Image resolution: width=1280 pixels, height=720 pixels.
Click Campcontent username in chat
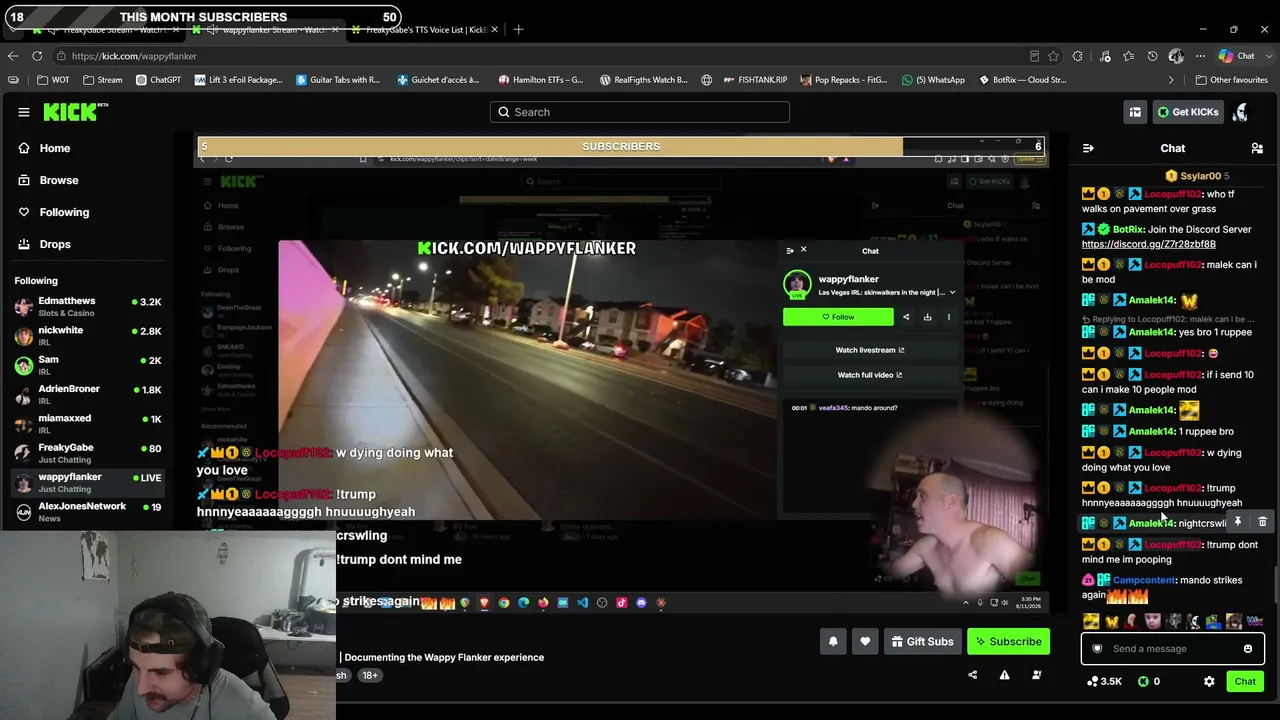(x=1144, y=580)
